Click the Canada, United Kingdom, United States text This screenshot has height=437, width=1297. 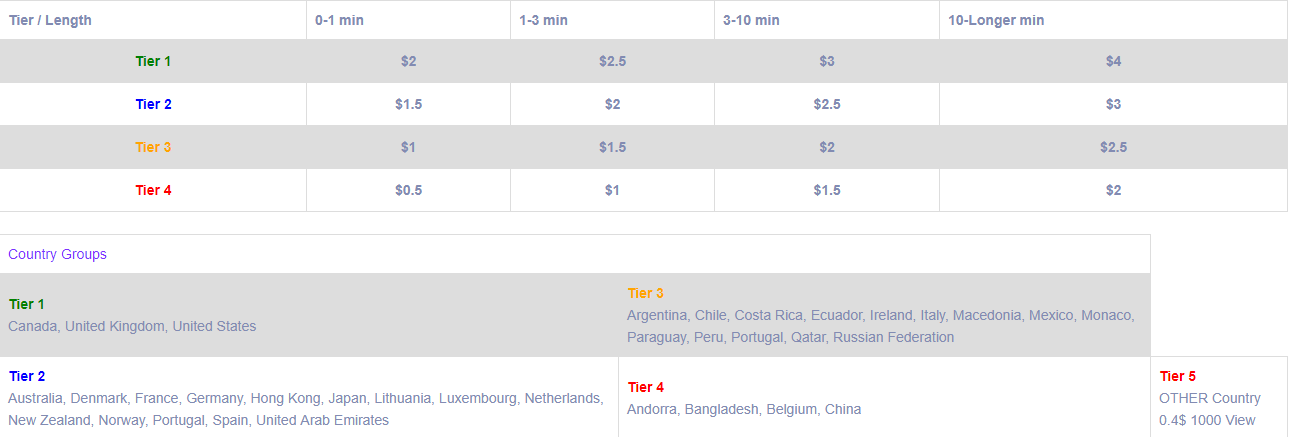tap(132, 326)
